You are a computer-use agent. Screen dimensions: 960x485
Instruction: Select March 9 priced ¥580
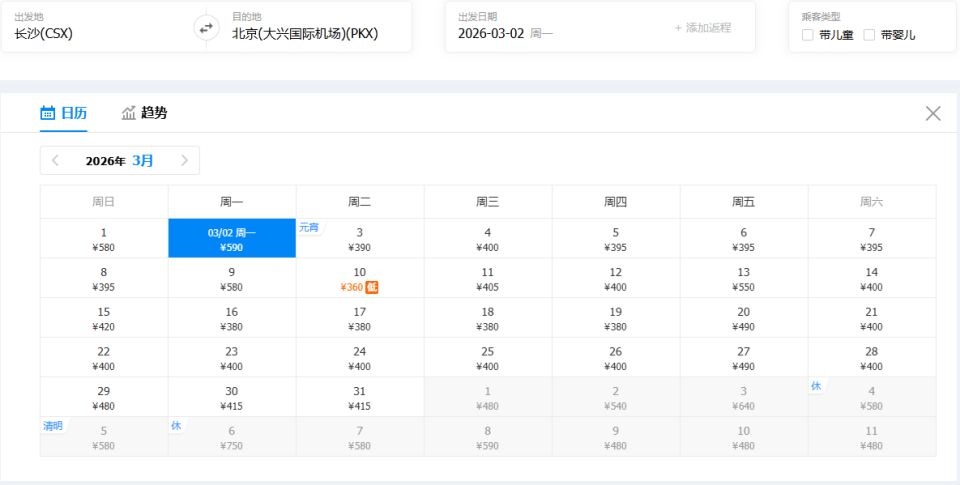(x=232, y=278)
